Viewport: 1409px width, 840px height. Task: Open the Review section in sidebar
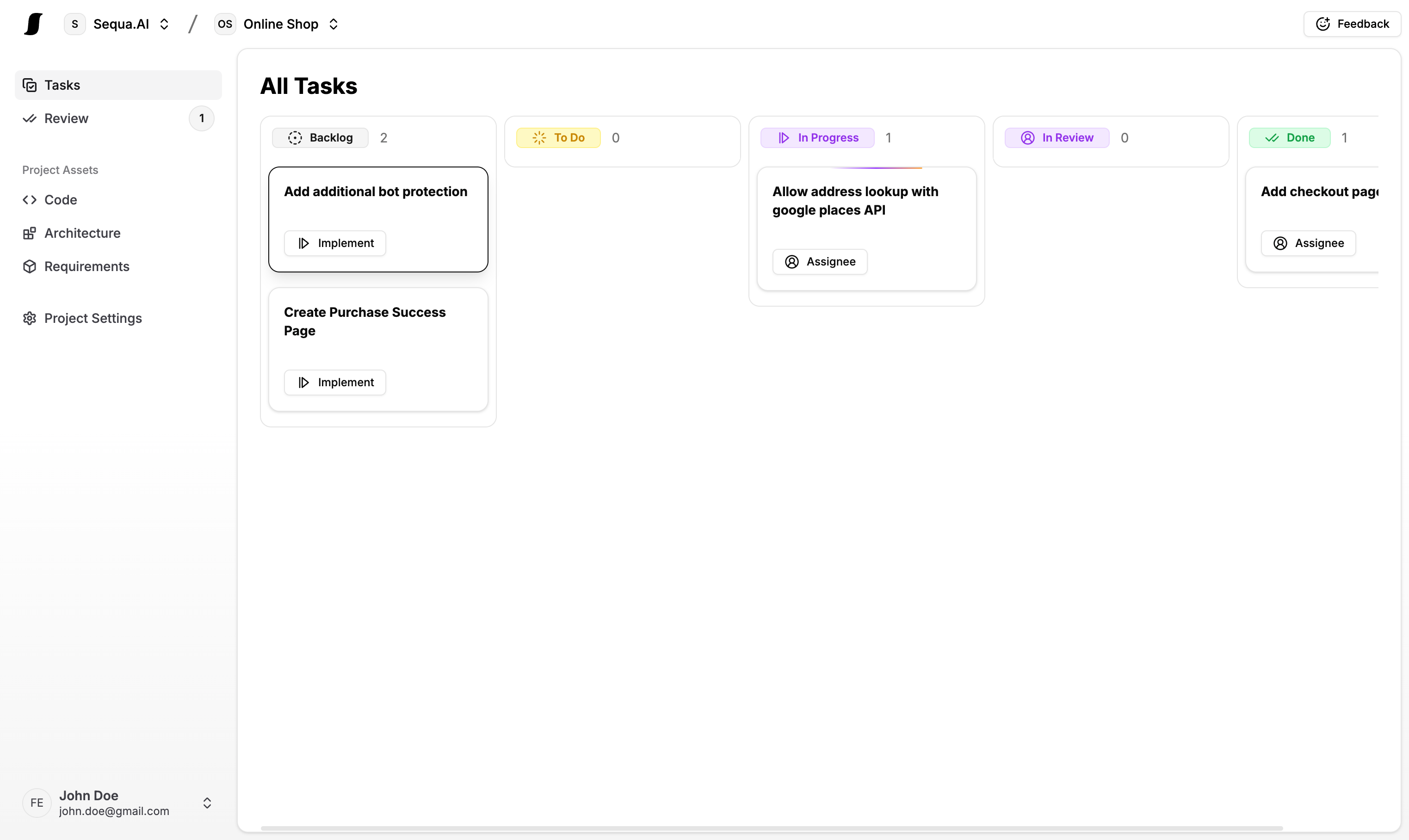(66, 118)
